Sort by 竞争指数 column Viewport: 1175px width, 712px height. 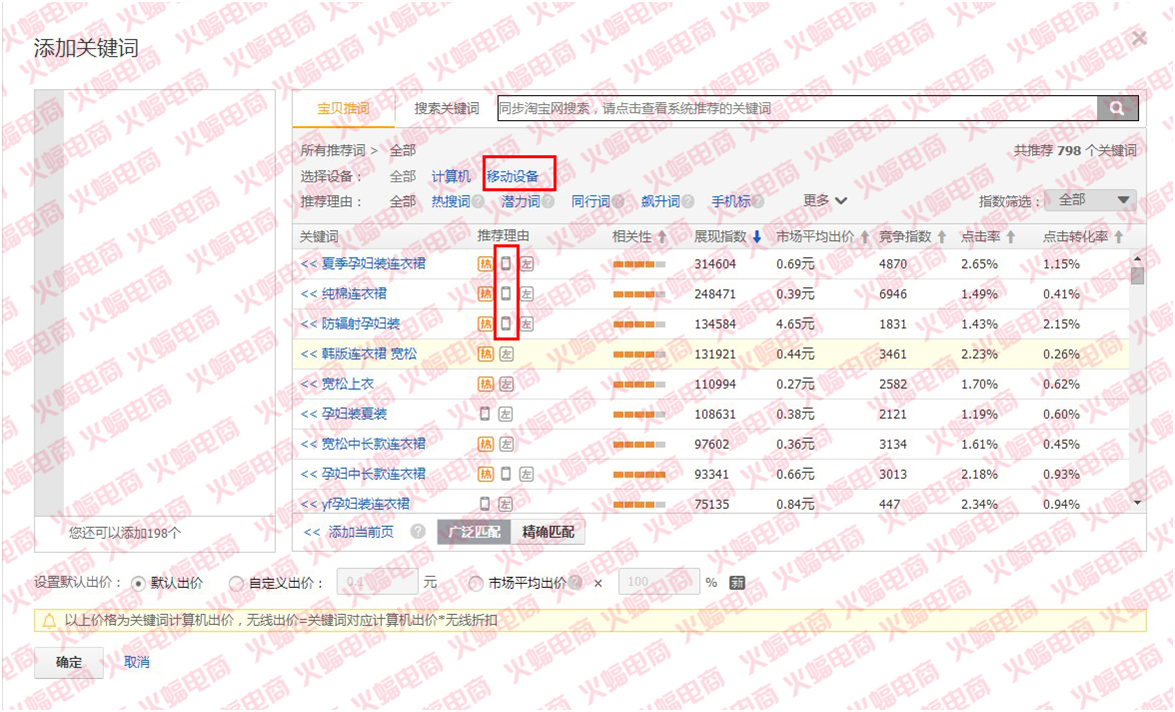tap(912, 237)
